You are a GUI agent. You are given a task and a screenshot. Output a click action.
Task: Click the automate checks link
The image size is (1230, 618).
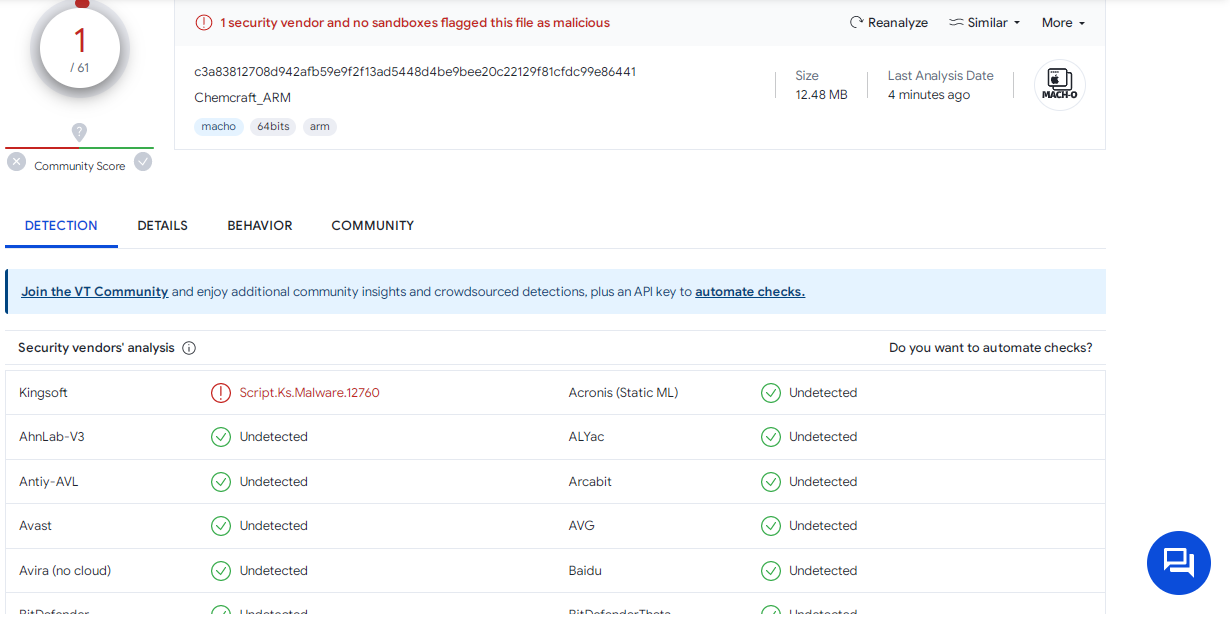click(749, 292)
